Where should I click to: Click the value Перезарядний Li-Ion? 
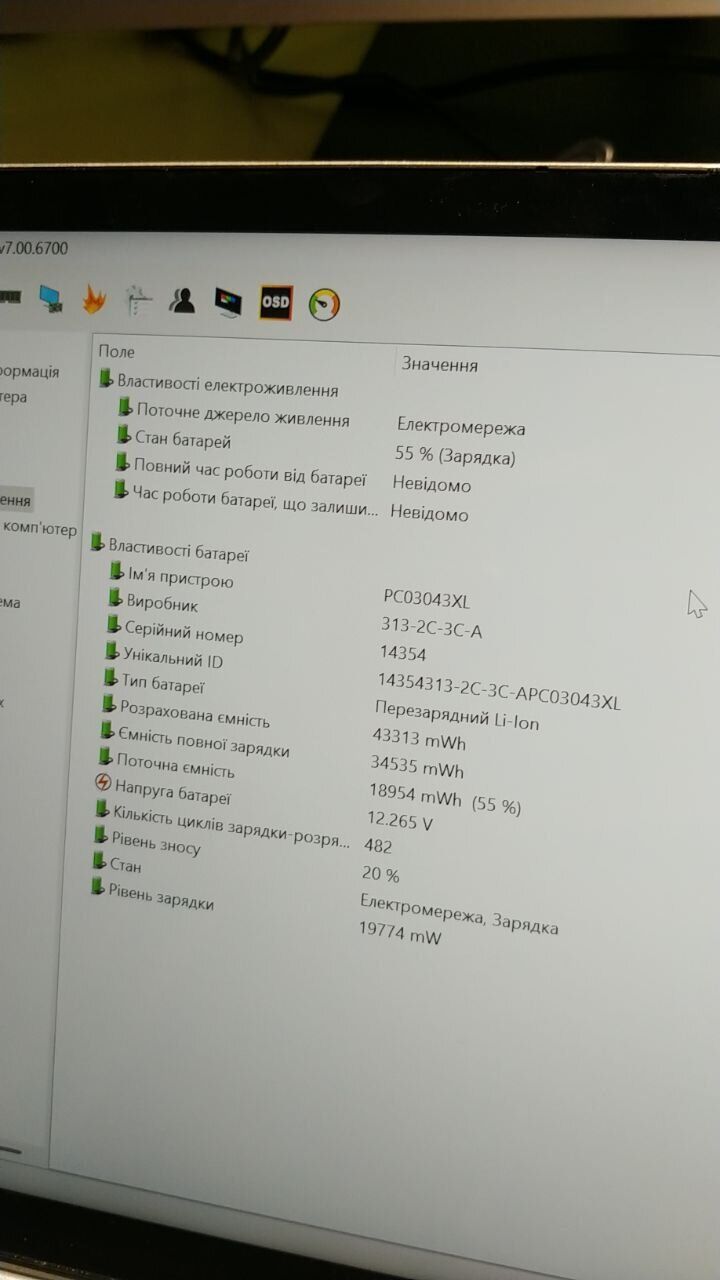[x=457, y=715]
